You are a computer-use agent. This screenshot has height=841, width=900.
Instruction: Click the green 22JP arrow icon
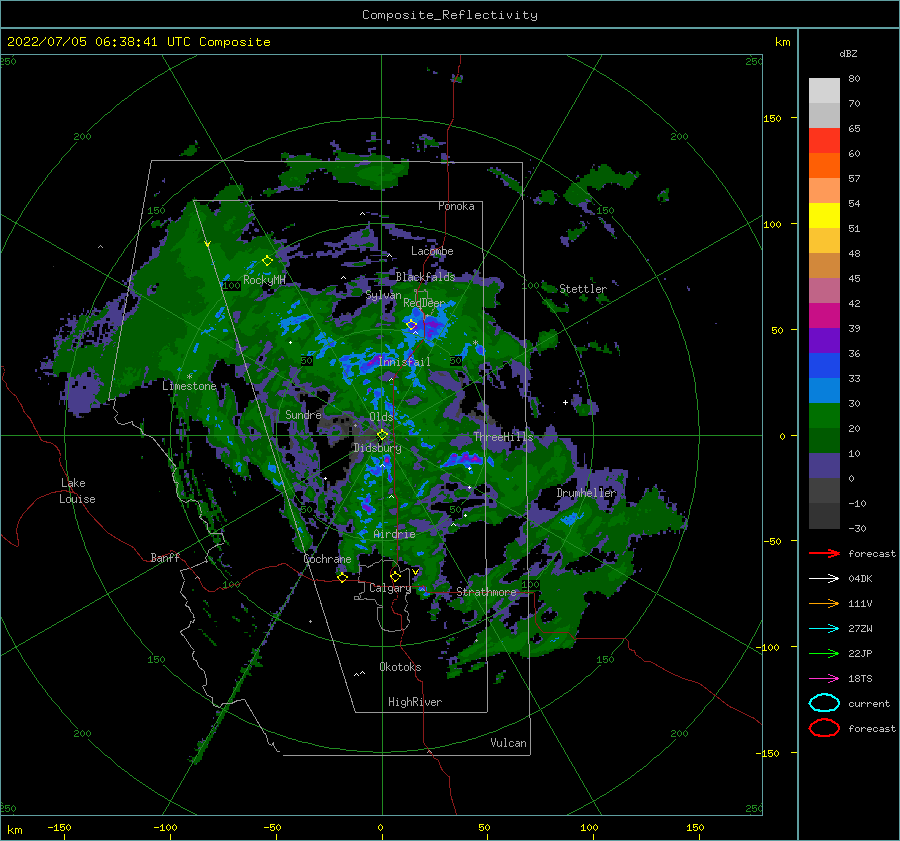point(824,653)
